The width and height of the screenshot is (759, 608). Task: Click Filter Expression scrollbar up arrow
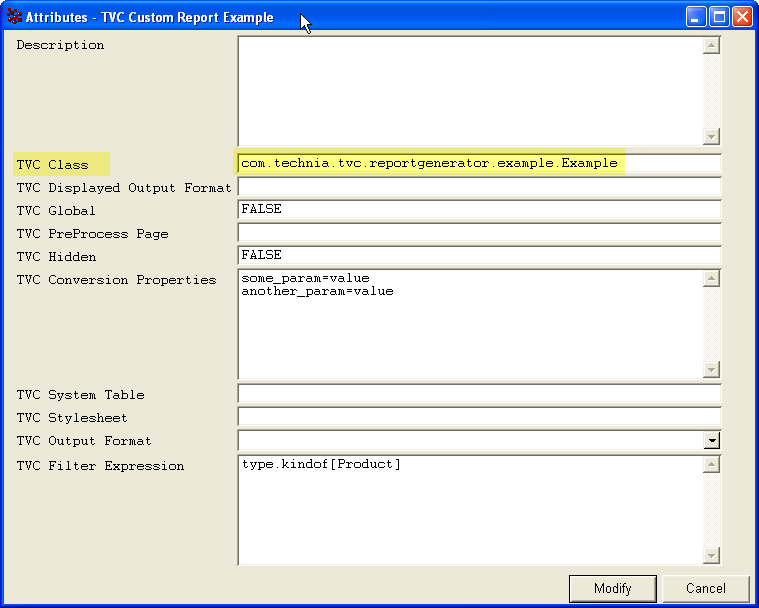tap(712, 465)
